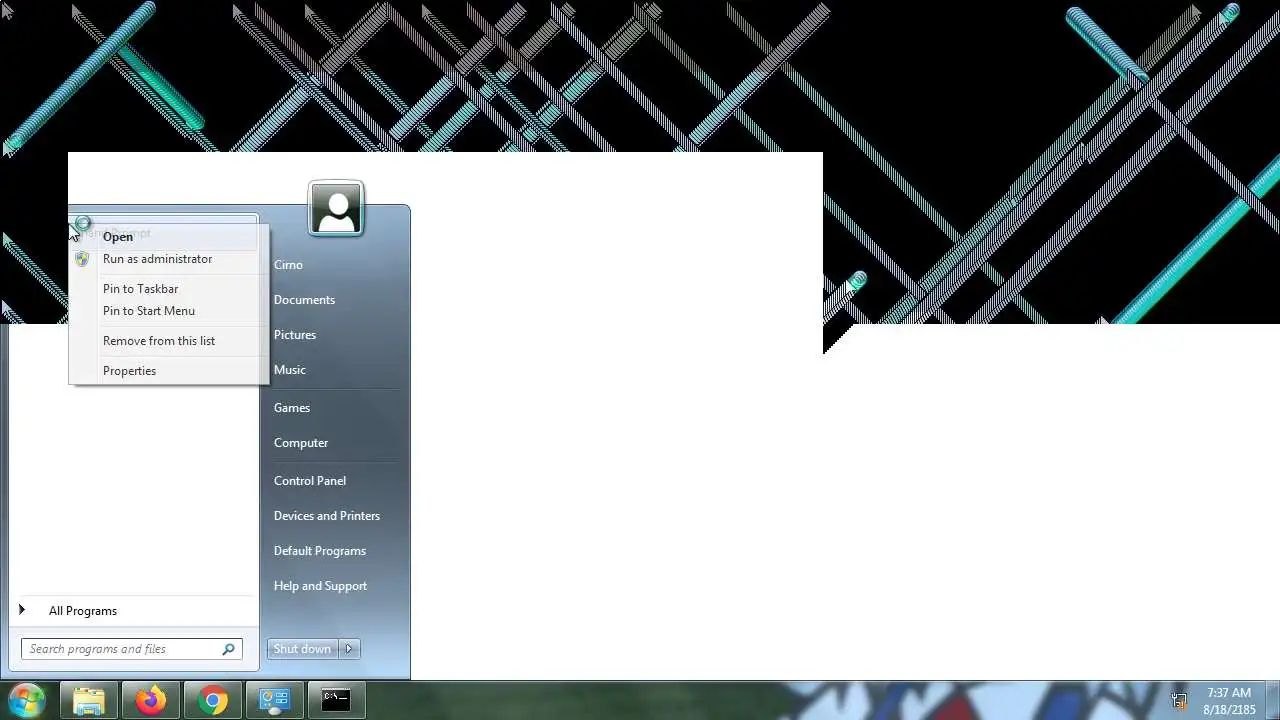The height and width of the screenshot is (720, 1280).
Task: Open the Cirno user folder link
Action: [x=288, y=265]
